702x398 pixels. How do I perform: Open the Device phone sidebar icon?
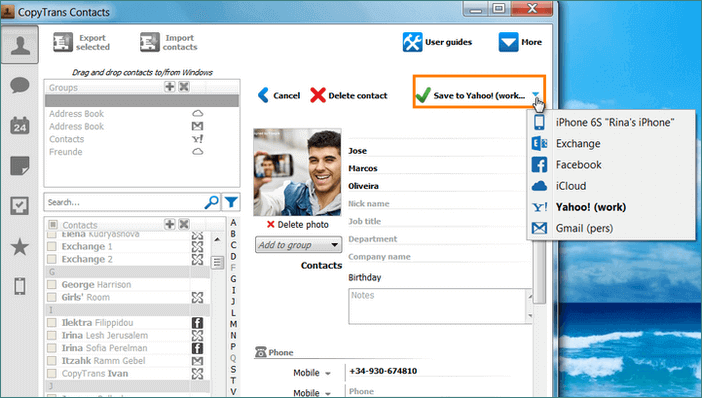pyautogui.click(x=20, y=286)
